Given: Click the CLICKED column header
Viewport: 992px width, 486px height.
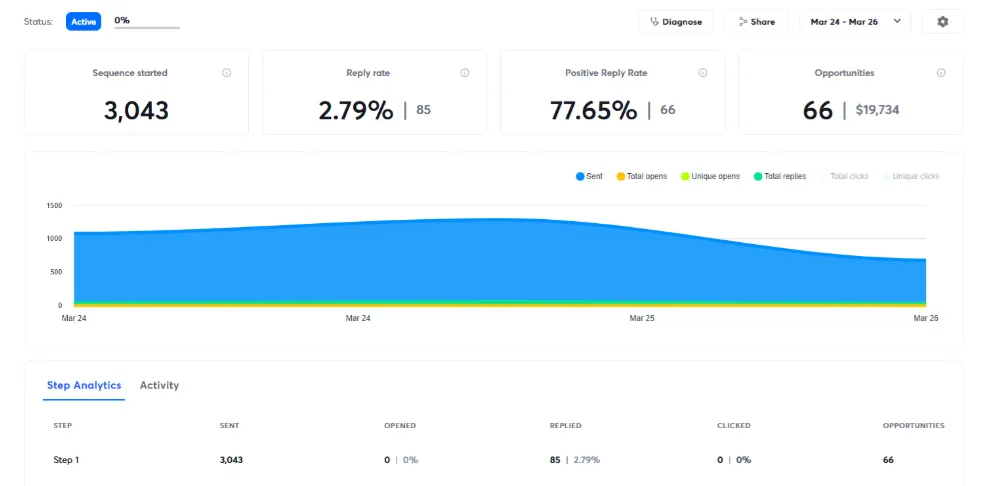Looking at the screenshot, I should point(734,426).
